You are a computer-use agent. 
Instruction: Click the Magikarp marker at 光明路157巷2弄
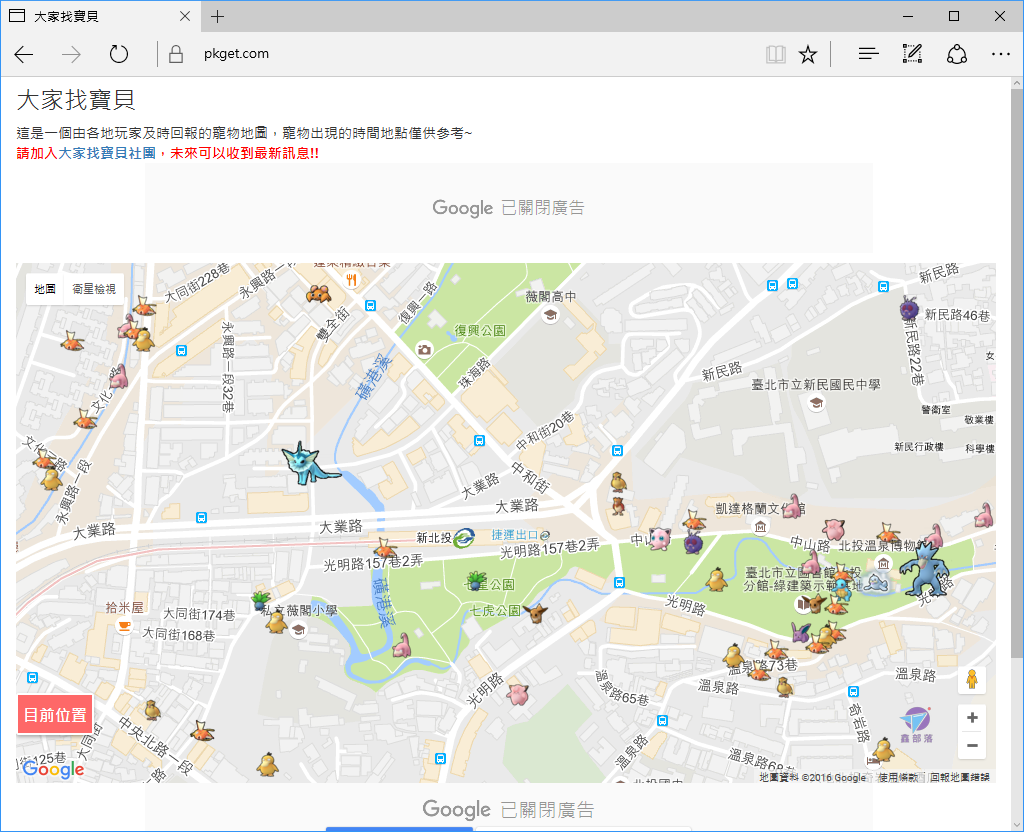click(385, 548)
